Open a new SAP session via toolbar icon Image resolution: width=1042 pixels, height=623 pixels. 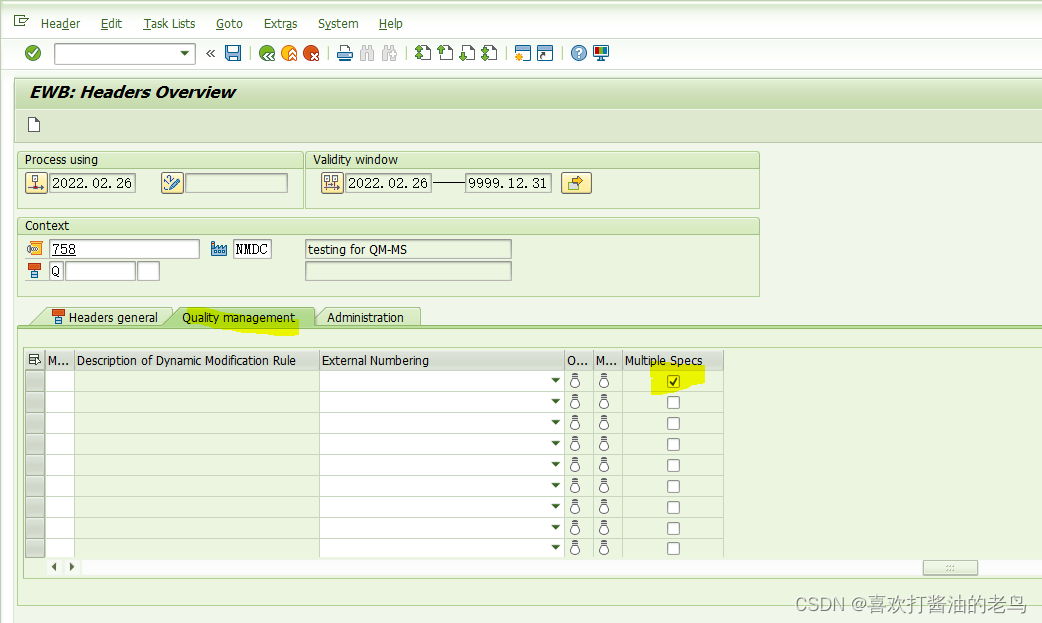coord(523,53)
